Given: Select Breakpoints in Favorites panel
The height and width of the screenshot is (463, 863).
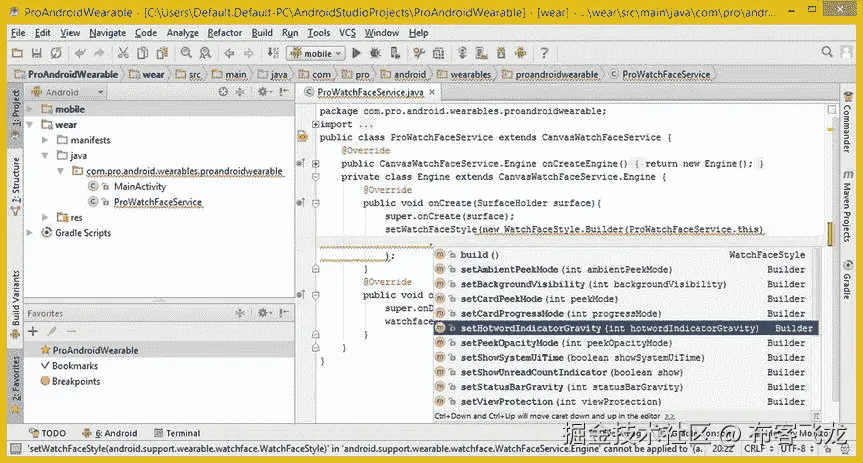Looking at the screenshot, I should pyautogui.click(x=76, y=381).
